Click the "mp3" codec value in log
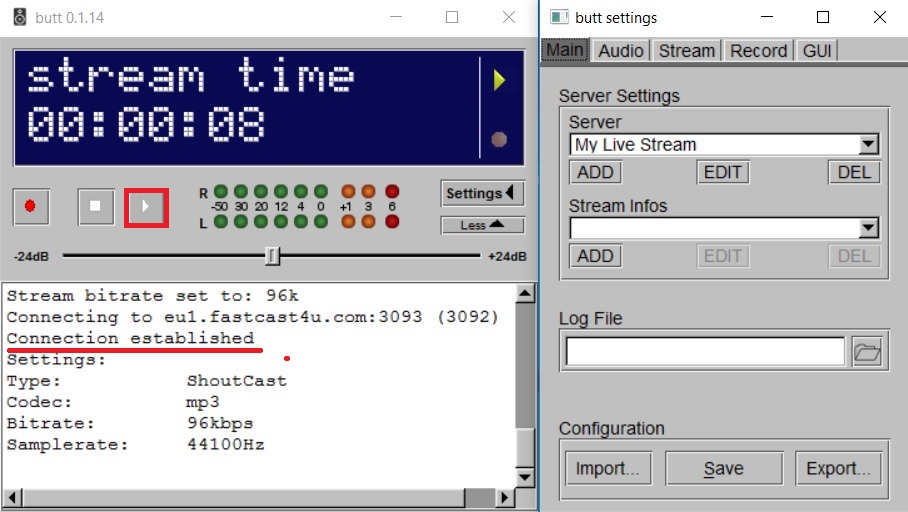Viewport: 908px width, 512px height. click(203, 403)
